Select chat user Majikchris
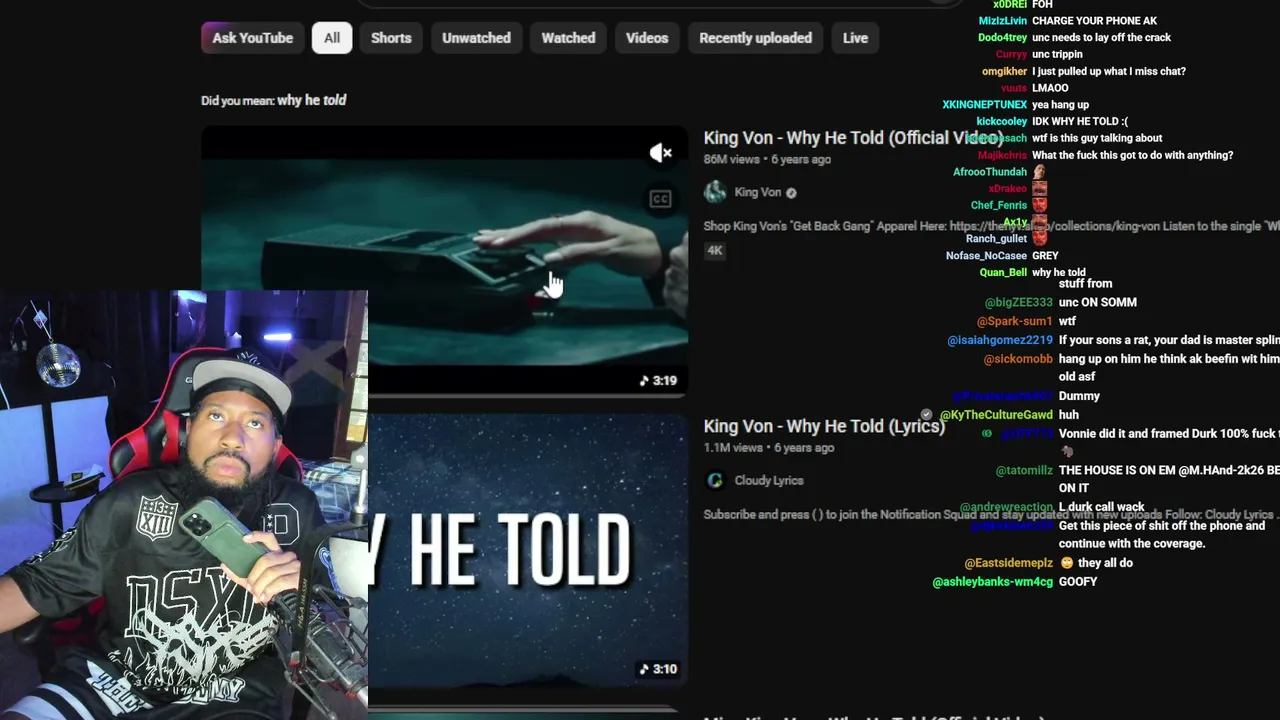 [x=1002, y=155]
